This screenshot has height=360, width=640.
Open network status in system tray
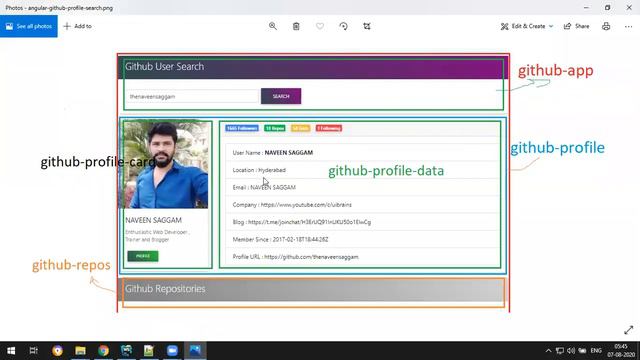point(560,351)
